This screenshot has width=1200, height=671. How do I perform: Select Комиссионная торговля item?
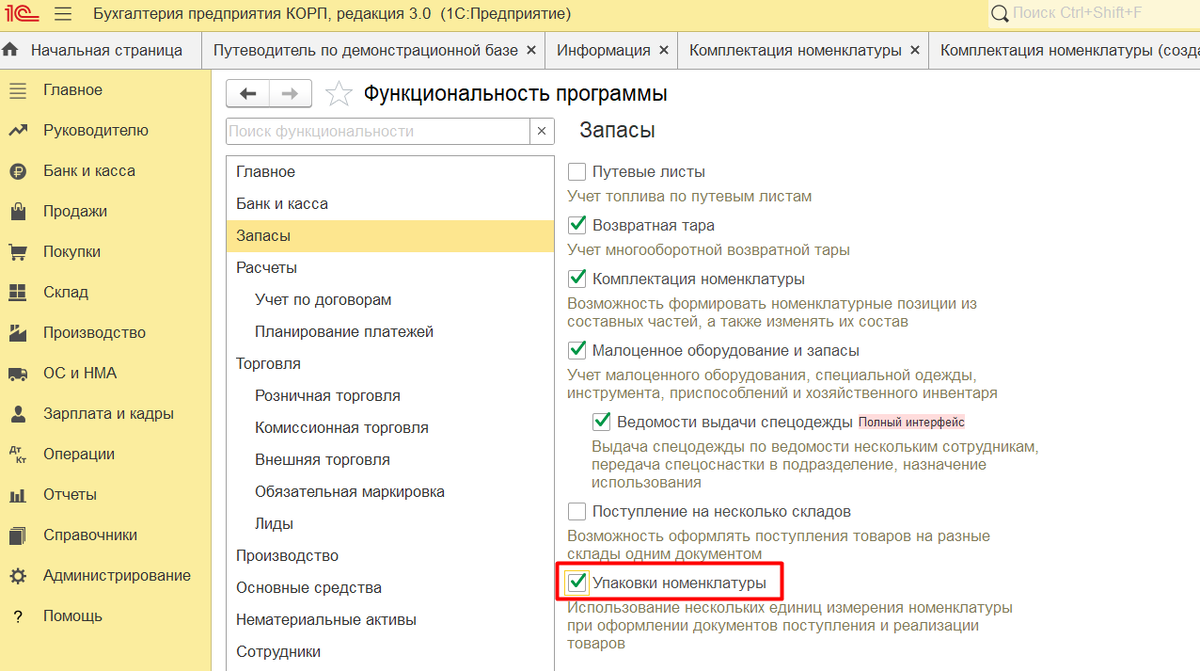tap(390, 428)
